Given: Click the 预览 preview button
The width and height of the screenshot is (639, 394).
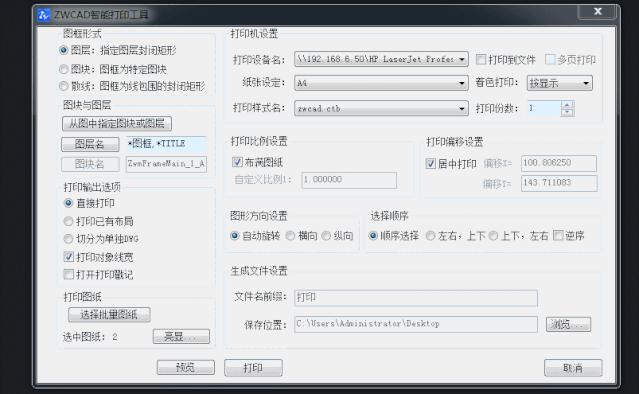Looking at the screenshot, I should (185, 368).
